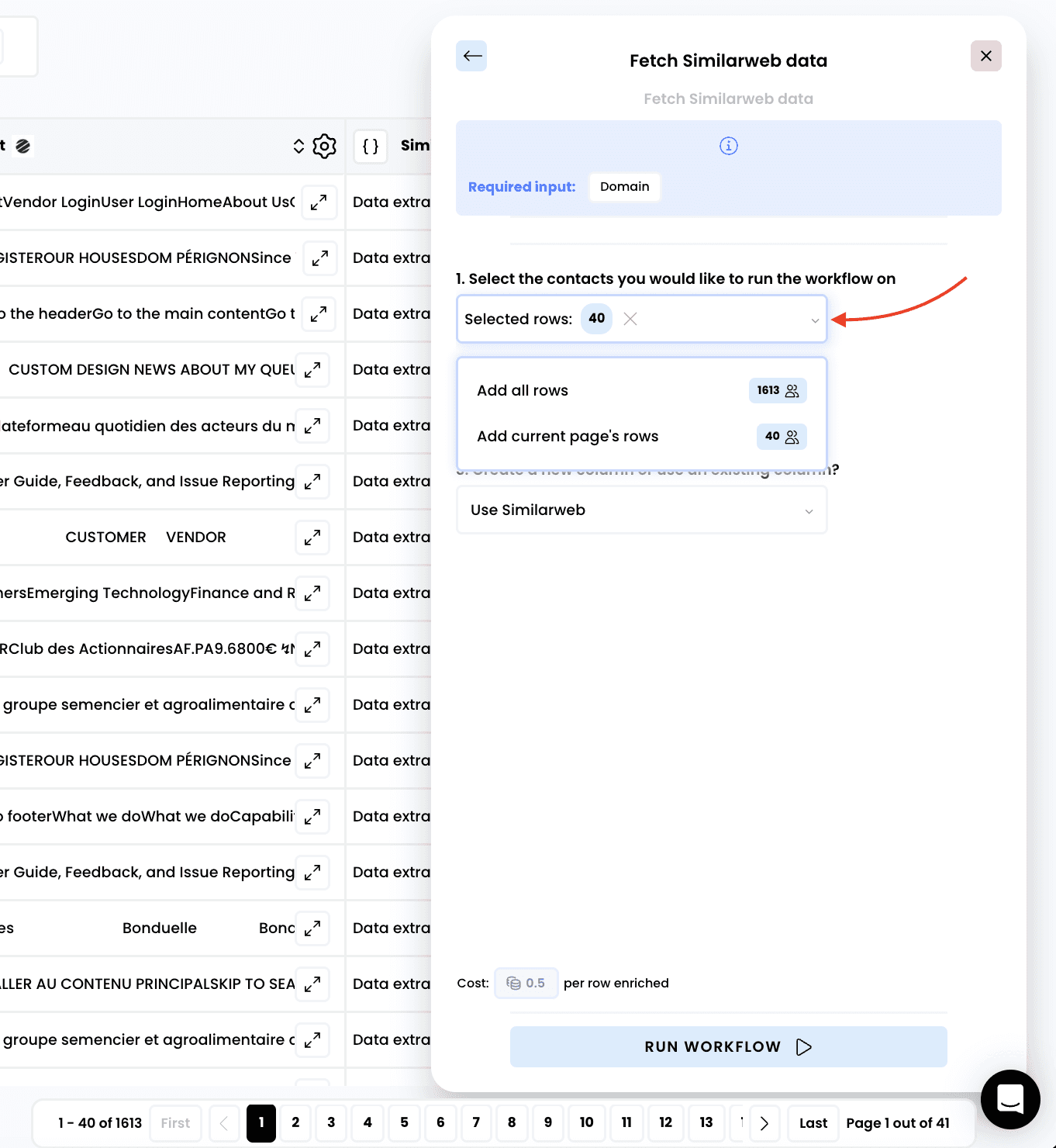Click the Page 1 out of 41 text
Screen dimensions: 1056x1148
pos(898,1123)
